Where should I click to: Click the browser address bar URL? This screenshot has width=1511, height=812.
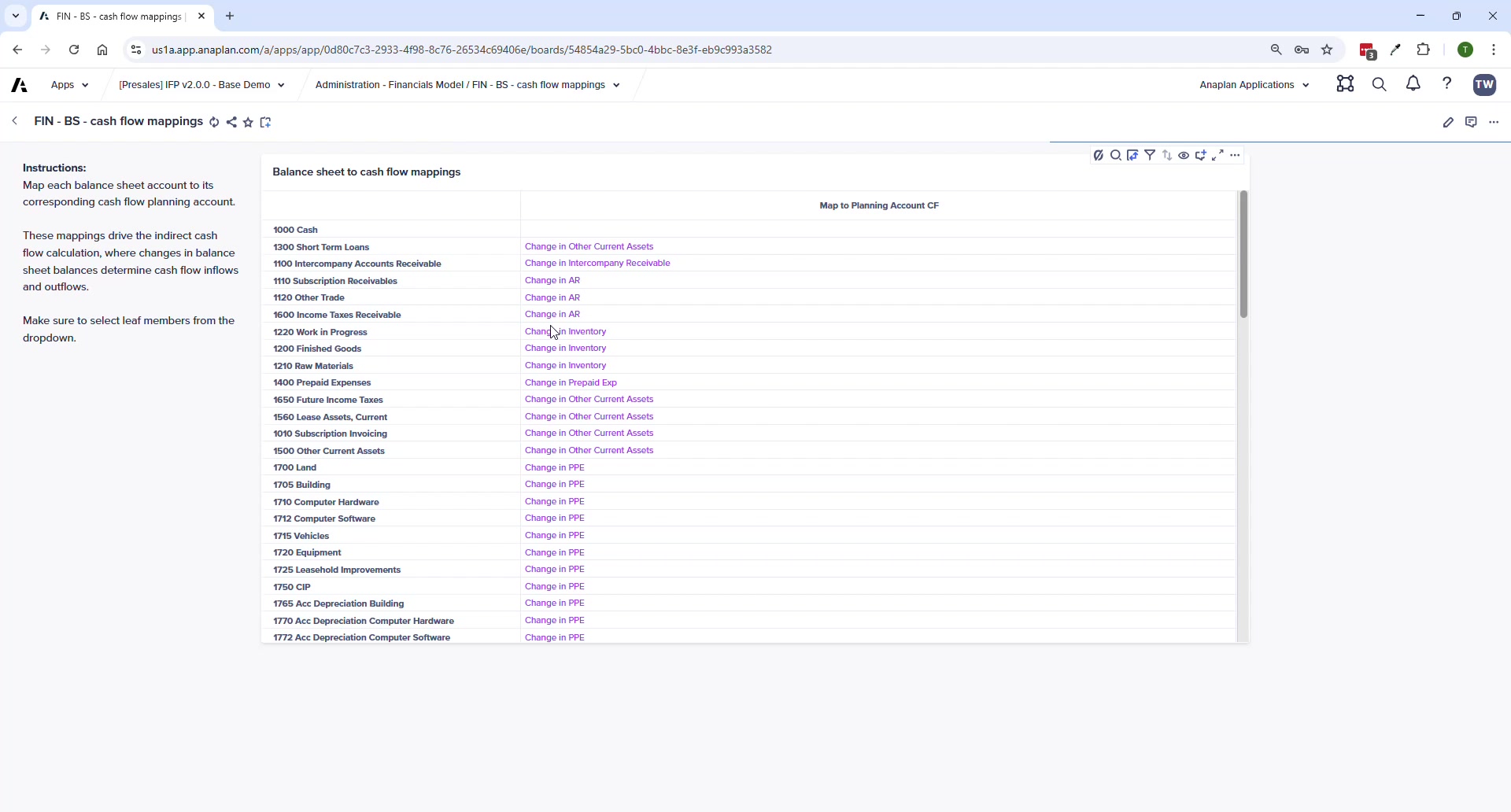pyautogui.click(x=462, y=50)
